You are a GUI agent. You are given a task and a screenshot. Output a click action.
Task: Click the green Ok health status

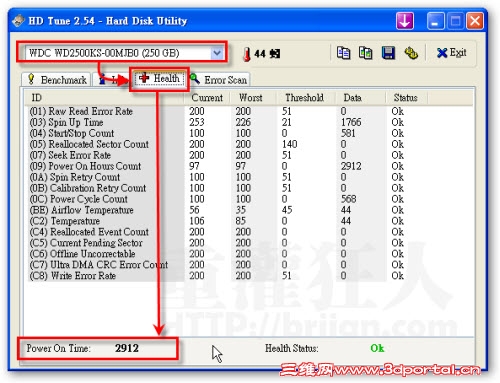(x=377, y=348)
